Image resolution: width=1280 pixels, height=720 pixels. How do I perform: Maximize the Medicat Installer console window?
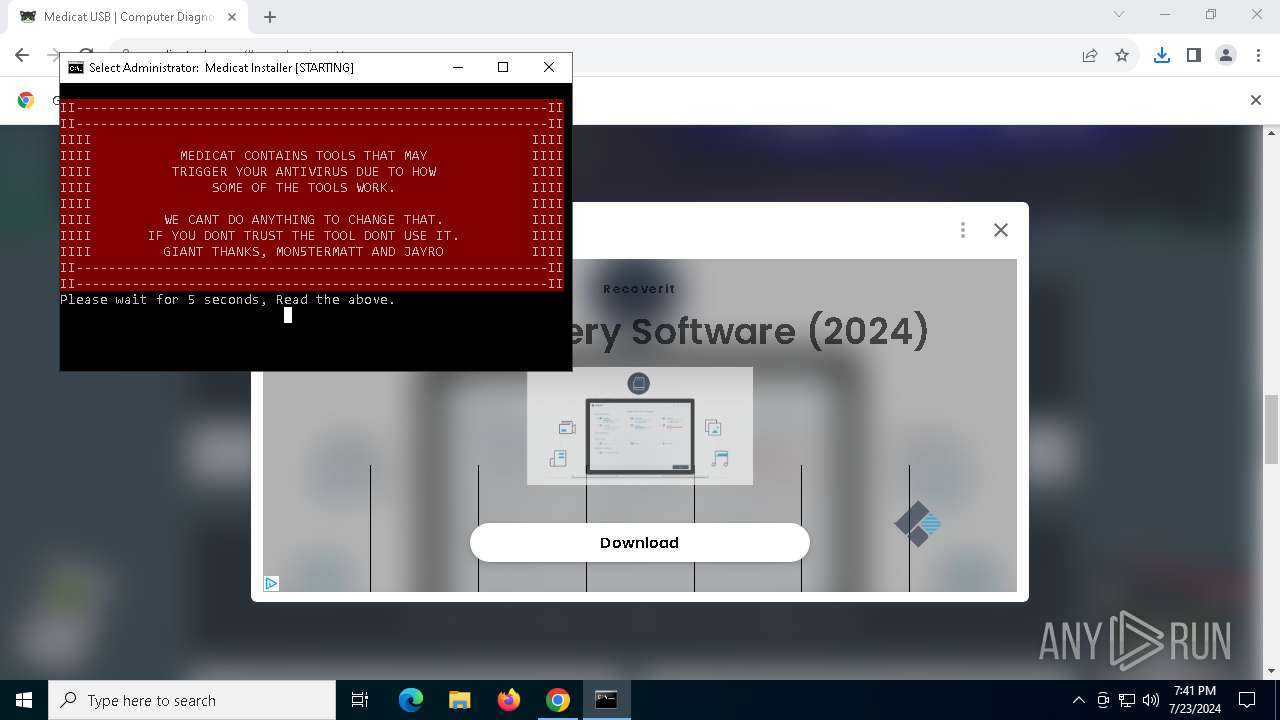[503, 67]
